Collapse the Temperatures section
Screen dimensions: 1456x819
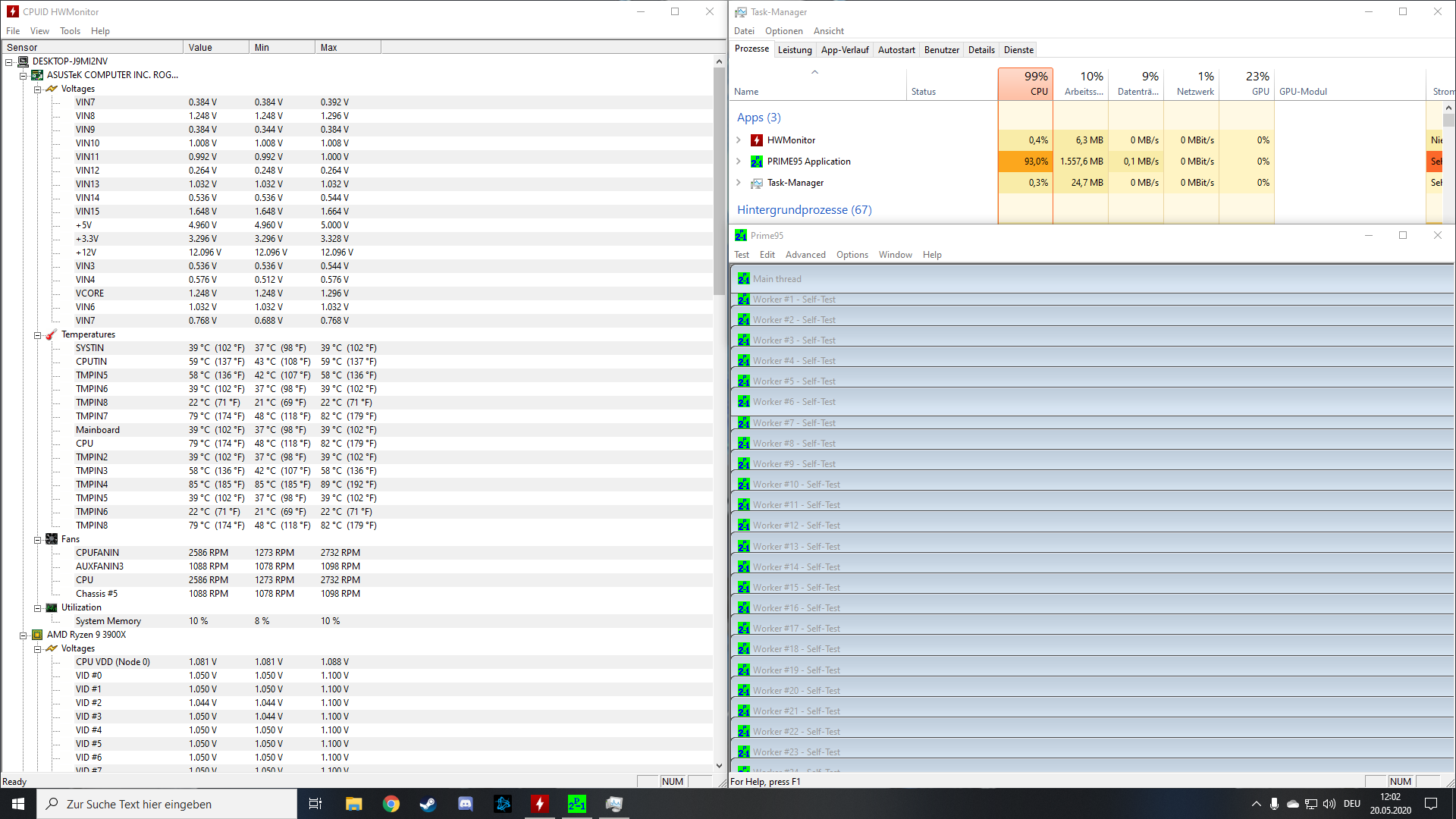pyautogui.click(x=37, y=334)
